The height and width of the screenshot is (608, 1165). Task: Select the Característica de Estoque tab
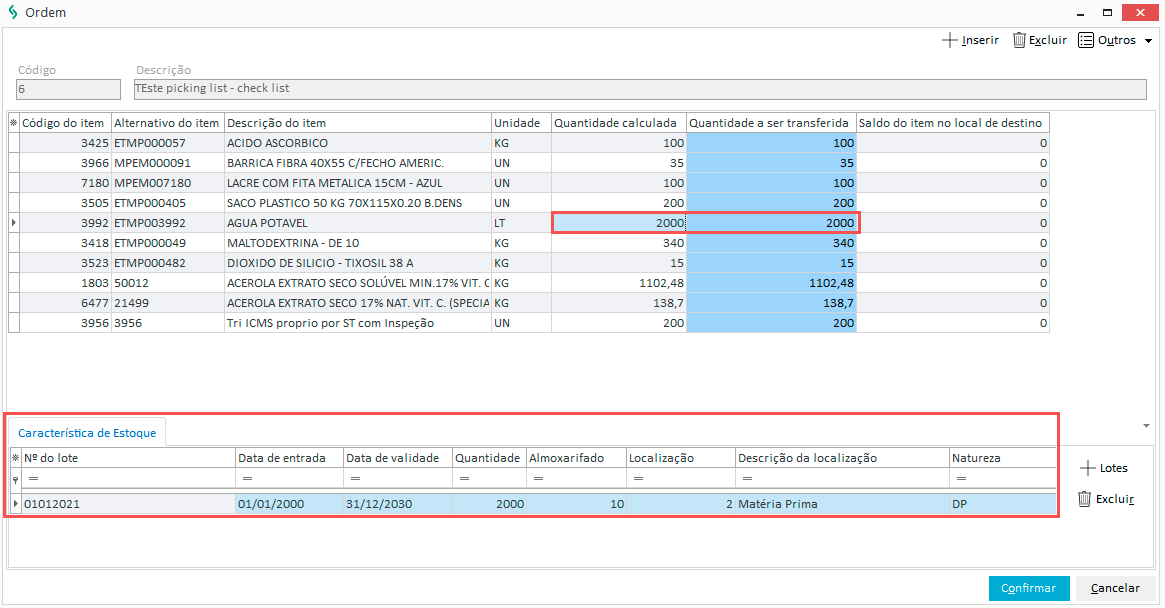click(87, 433)
